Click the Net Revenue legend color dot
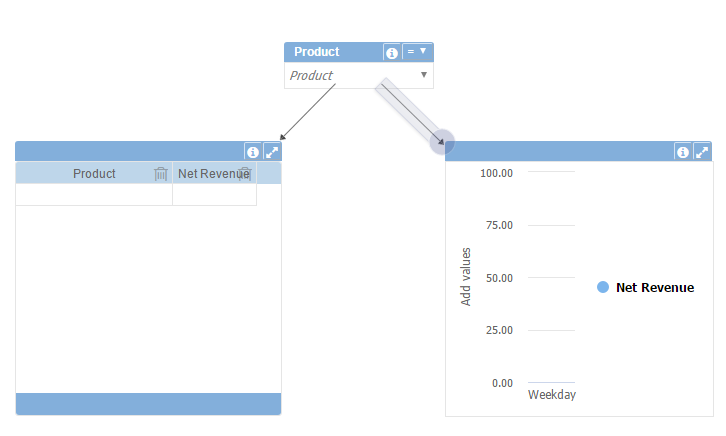This screenshot has width=726, height=436. (603, 288)
